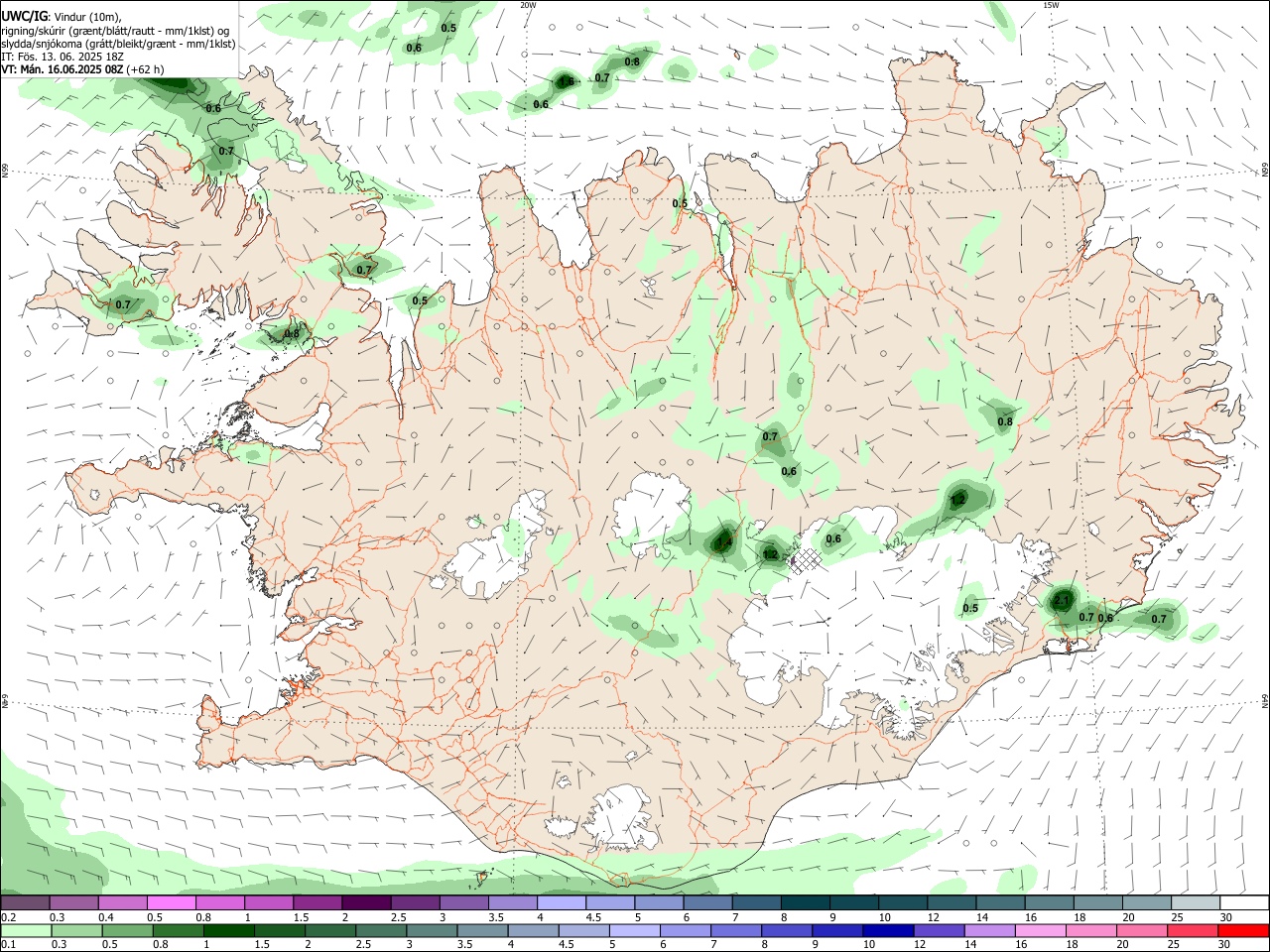Click the light blue 4–4.5 swatch, top row
The width and height of the screenshot is (1270, 952).
tap(561, 902)
